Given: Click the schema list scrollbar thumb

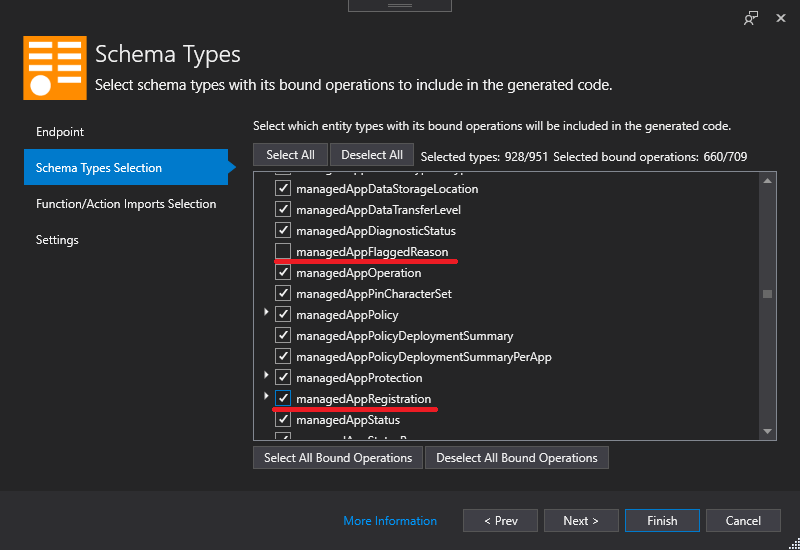Looking at the screenshot, I should pos(767,294).
